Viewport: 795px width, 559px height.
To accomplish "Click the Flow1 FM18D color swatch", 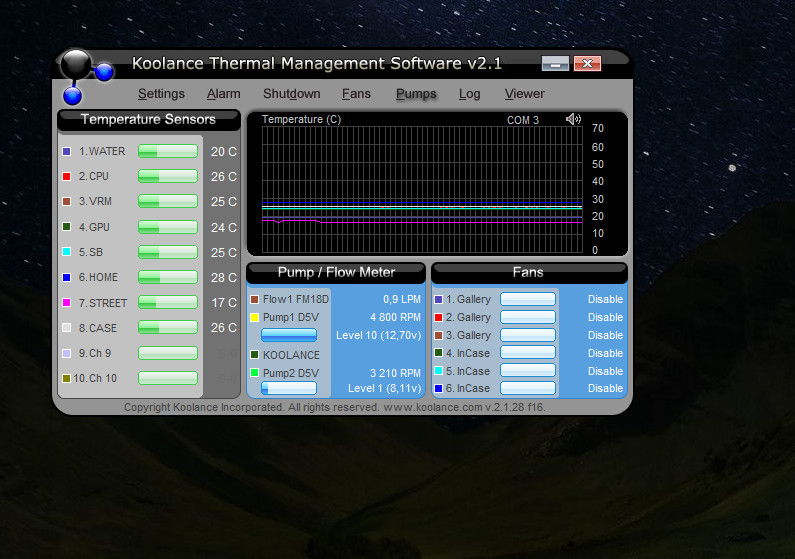I will tap(255, 300).
